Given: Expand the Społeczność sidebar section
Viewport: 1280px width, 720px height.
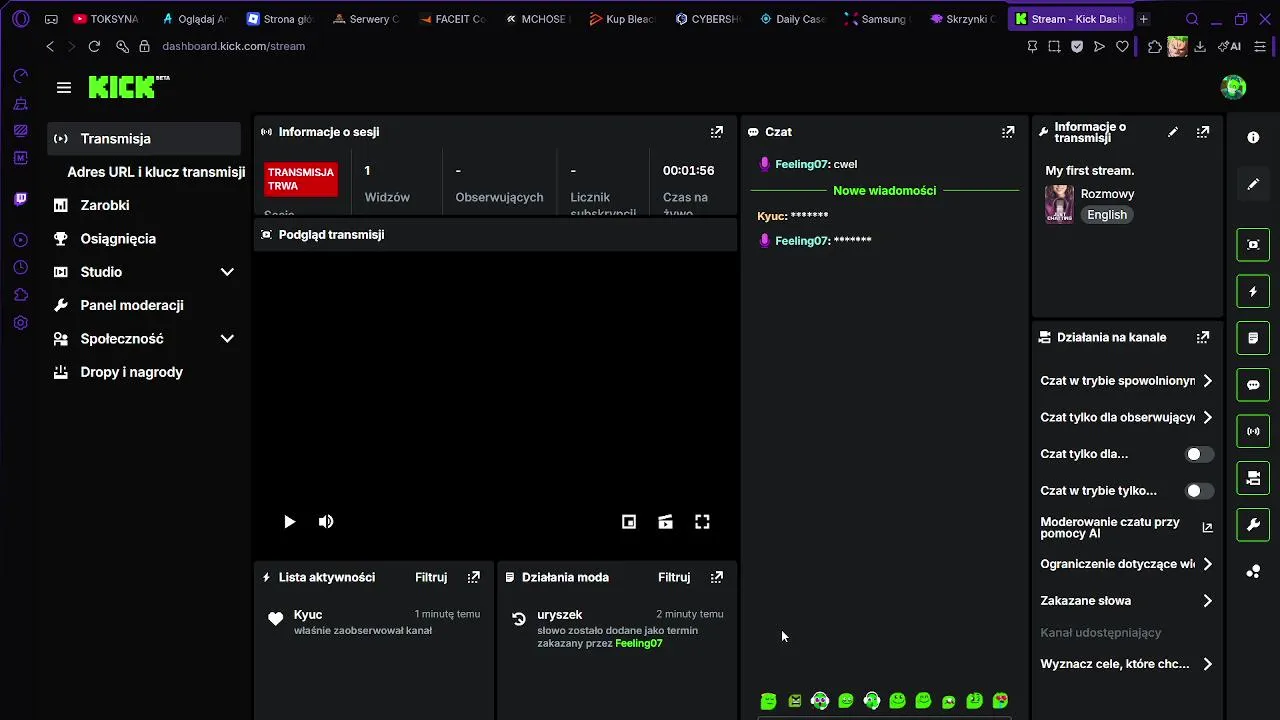Looking at the screenshot, I should pos(227,339).
